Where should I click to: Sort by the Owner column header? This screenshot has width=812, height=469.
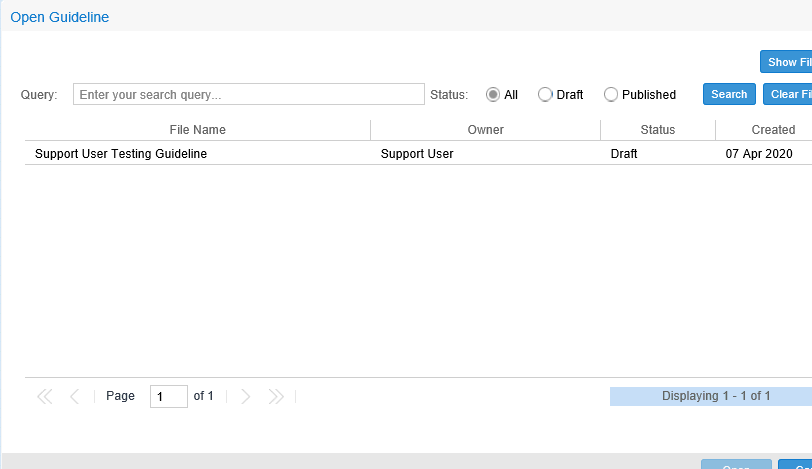tap(485, 130)
